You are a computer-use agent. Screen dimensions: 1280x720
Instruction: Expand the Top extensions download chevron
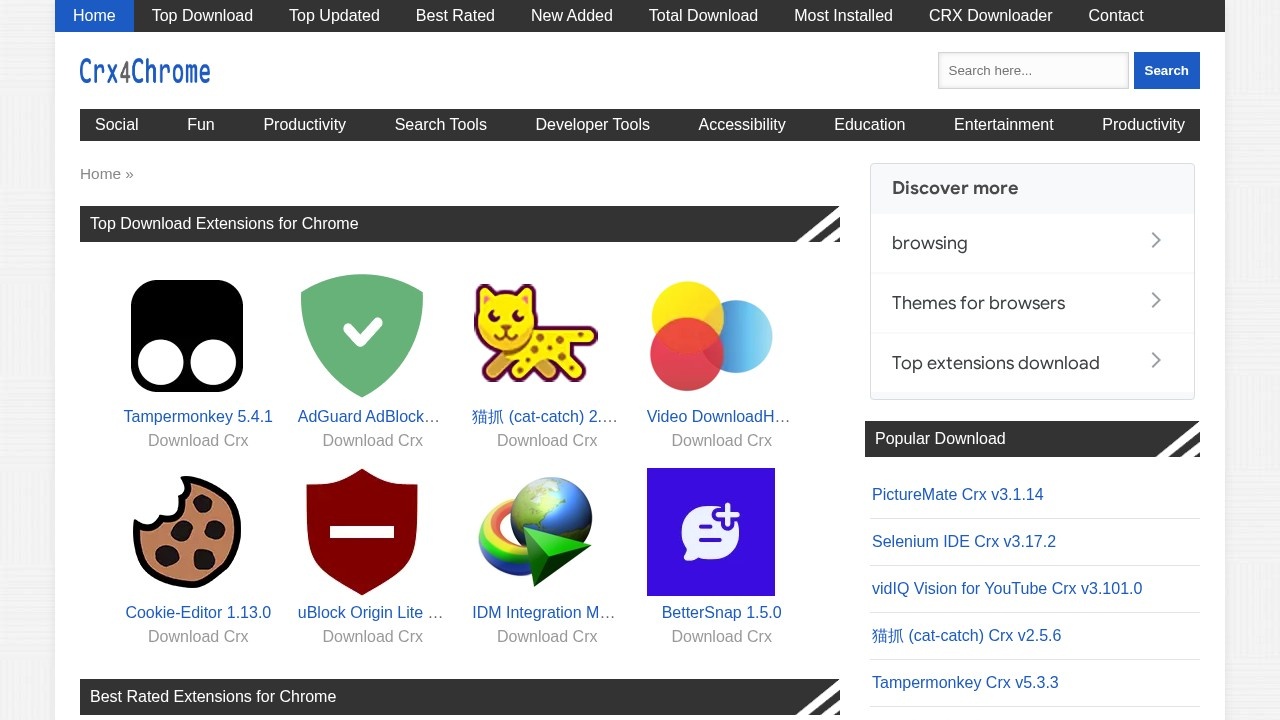point(1156,361)
